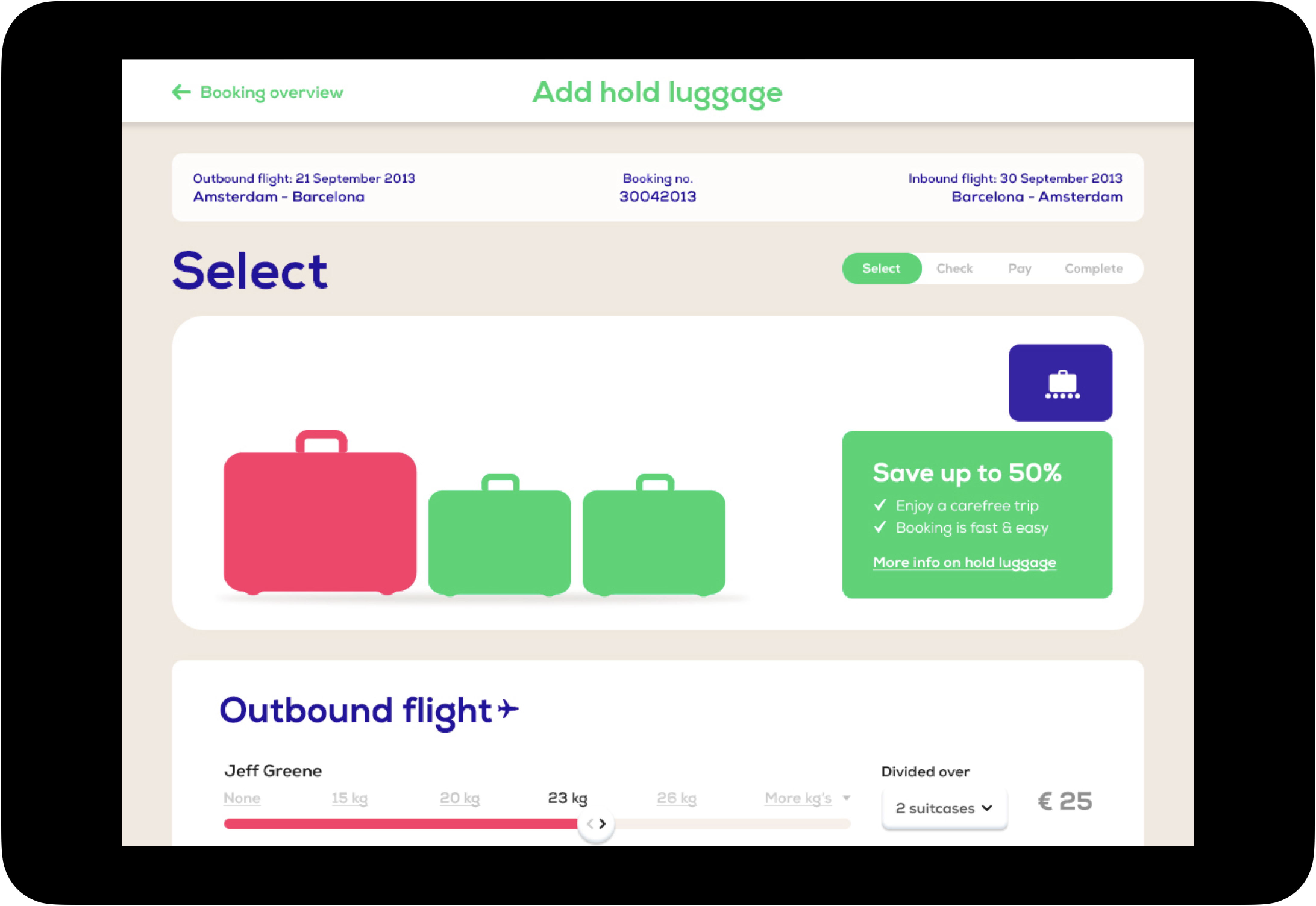Switch to the Complete step tab
1316x906 pixels.
click(1093, 268)
